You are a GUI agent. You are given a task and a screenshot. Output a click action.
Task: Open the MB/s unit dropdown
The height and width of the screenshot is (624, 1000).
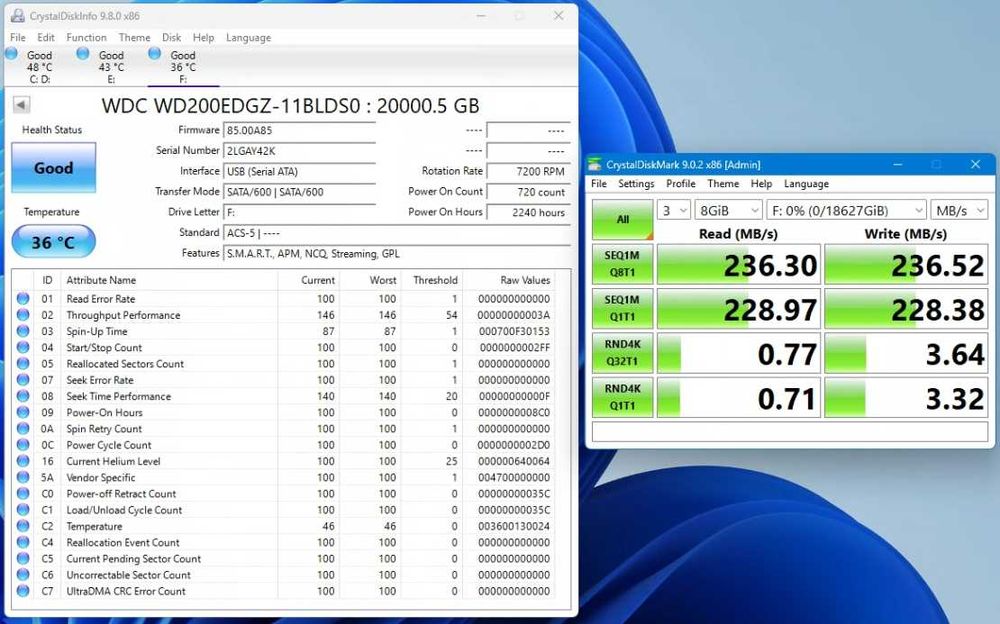959,211
